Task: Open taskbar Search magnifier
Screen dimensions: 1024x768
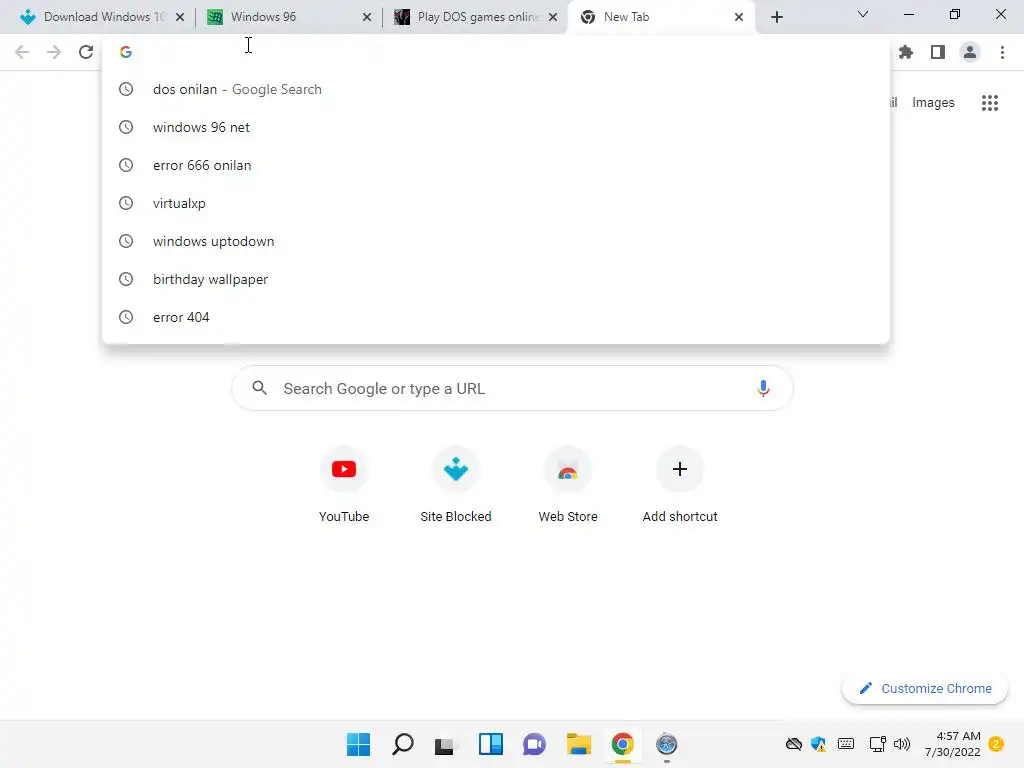Action: [403, 744]
